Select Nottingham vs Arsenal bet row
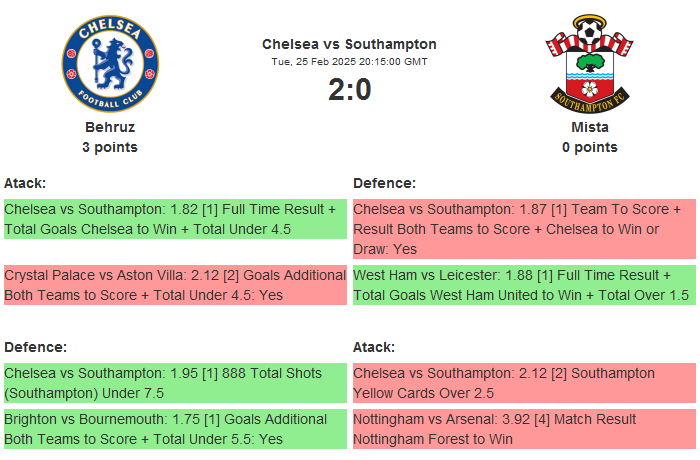Viewport: 700px width, 460px height. click(524, 429)
